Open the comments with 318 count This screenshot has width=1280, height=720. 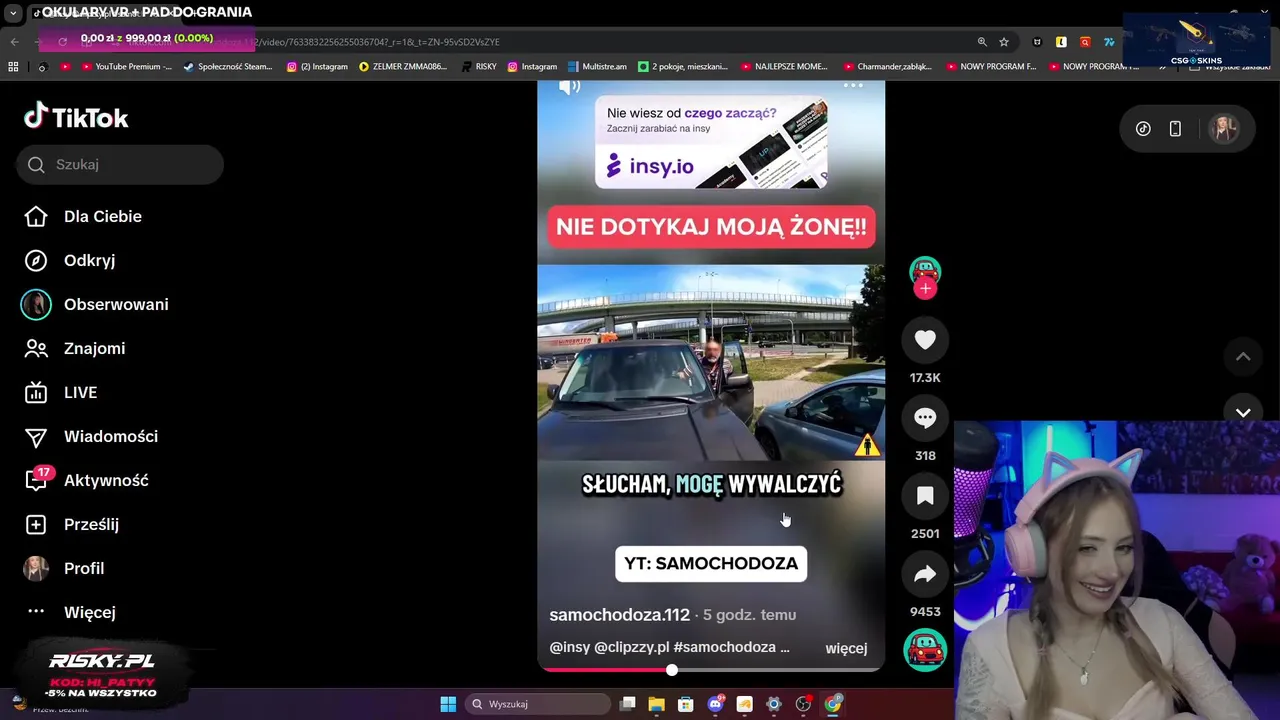coord(925,418)
